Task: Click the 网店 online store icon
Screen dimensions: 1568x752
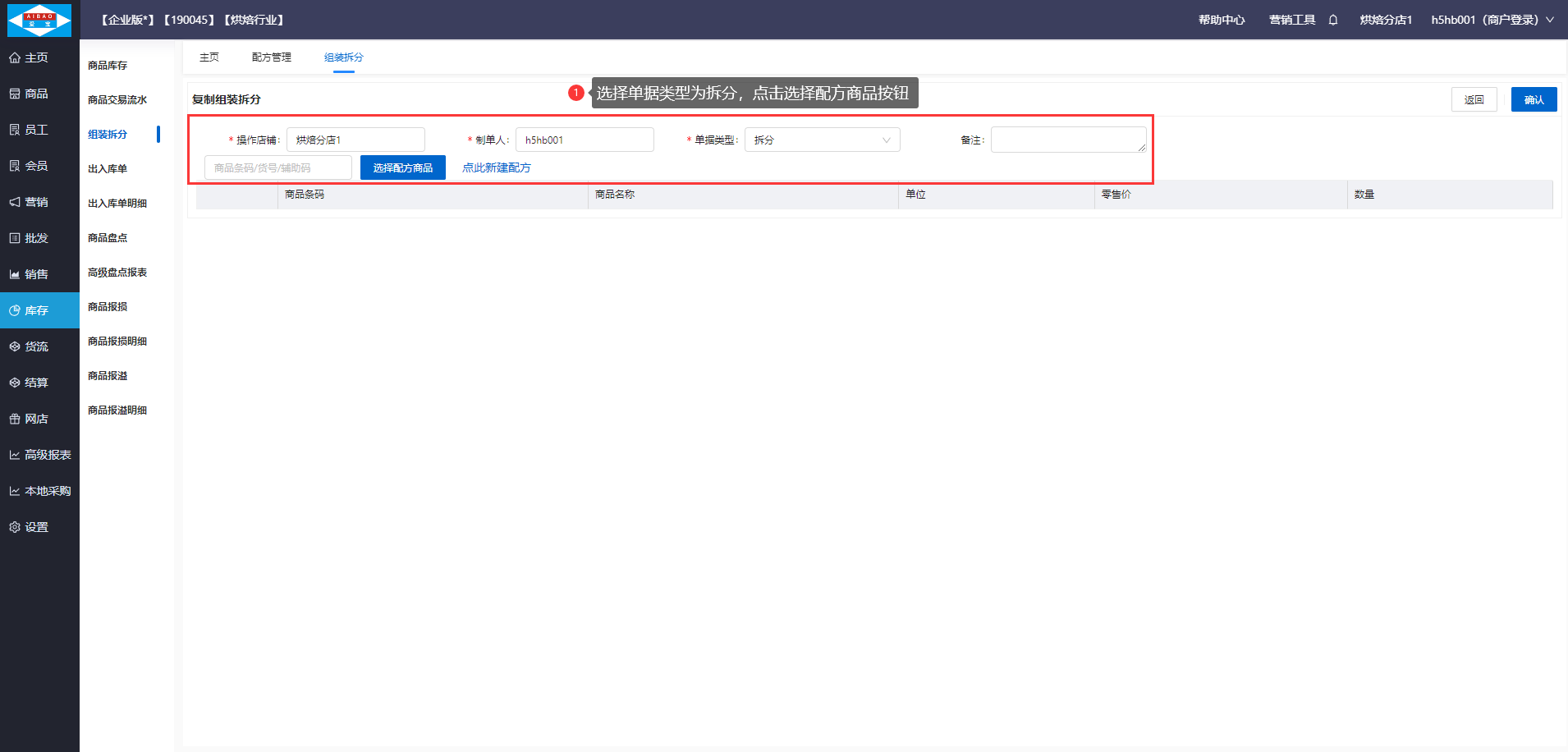Action: (15, 420)
